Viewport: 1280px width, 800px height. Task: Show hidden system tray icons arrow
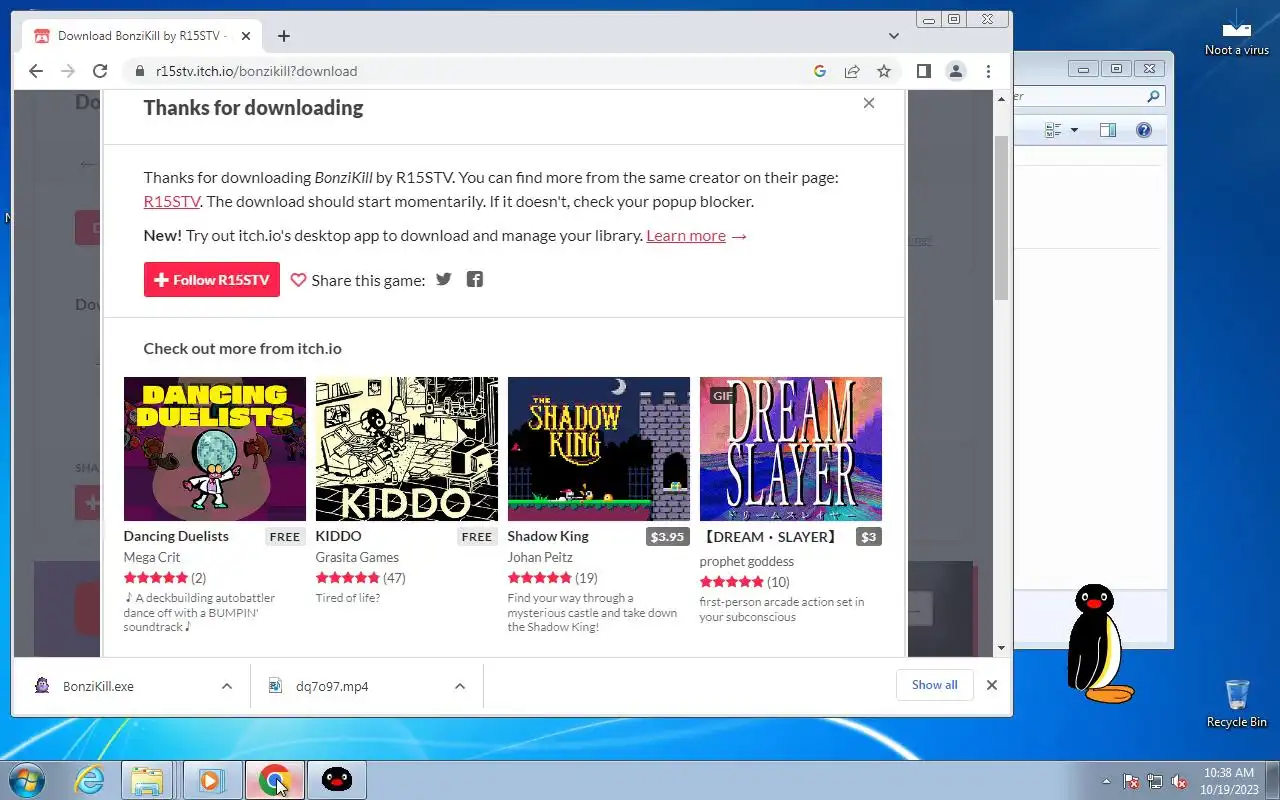(1106, 781)
